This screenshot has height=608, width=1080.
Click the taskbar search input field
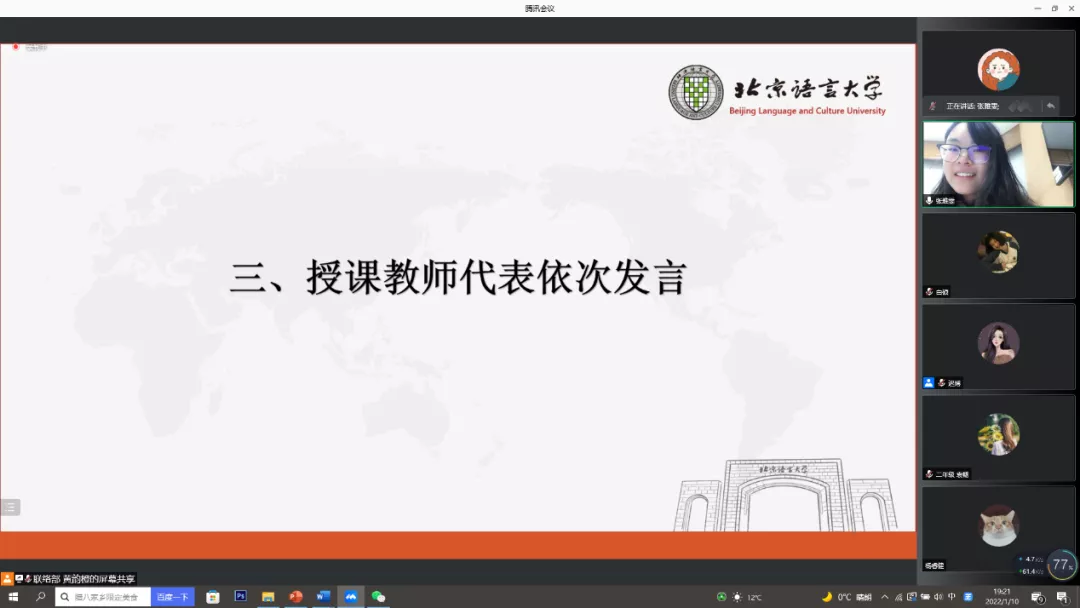(x=105, y=597)
